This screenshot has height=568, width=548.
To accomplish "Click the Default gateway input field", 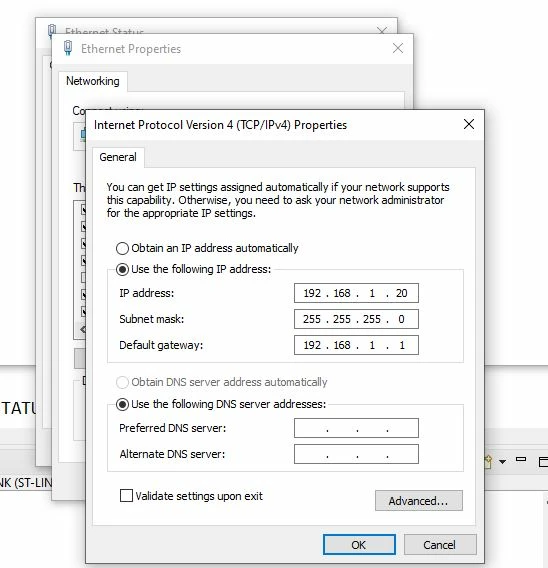I will [356, 345].
